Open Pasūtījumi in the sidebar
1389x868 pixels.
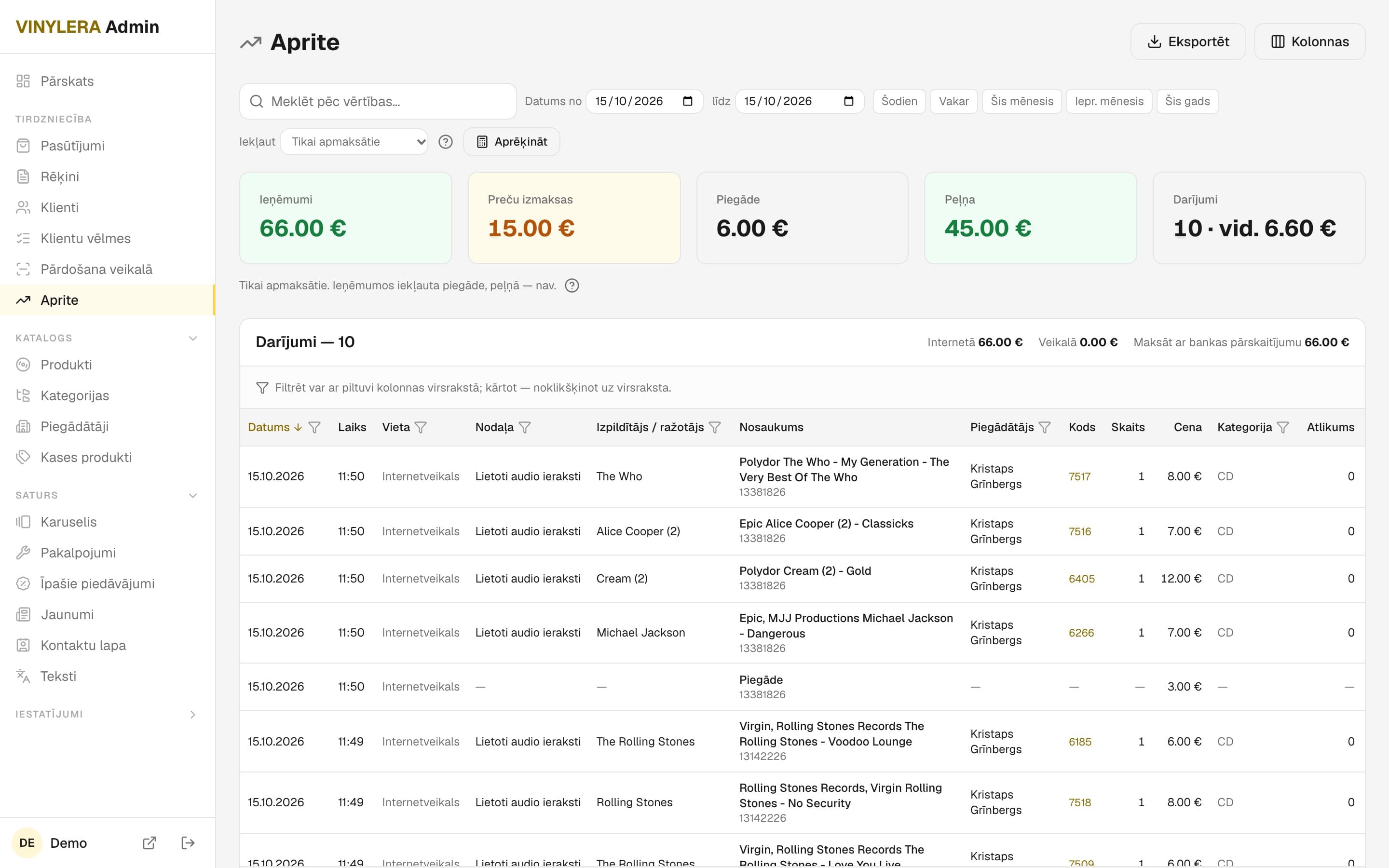click(x=108, y=146)
